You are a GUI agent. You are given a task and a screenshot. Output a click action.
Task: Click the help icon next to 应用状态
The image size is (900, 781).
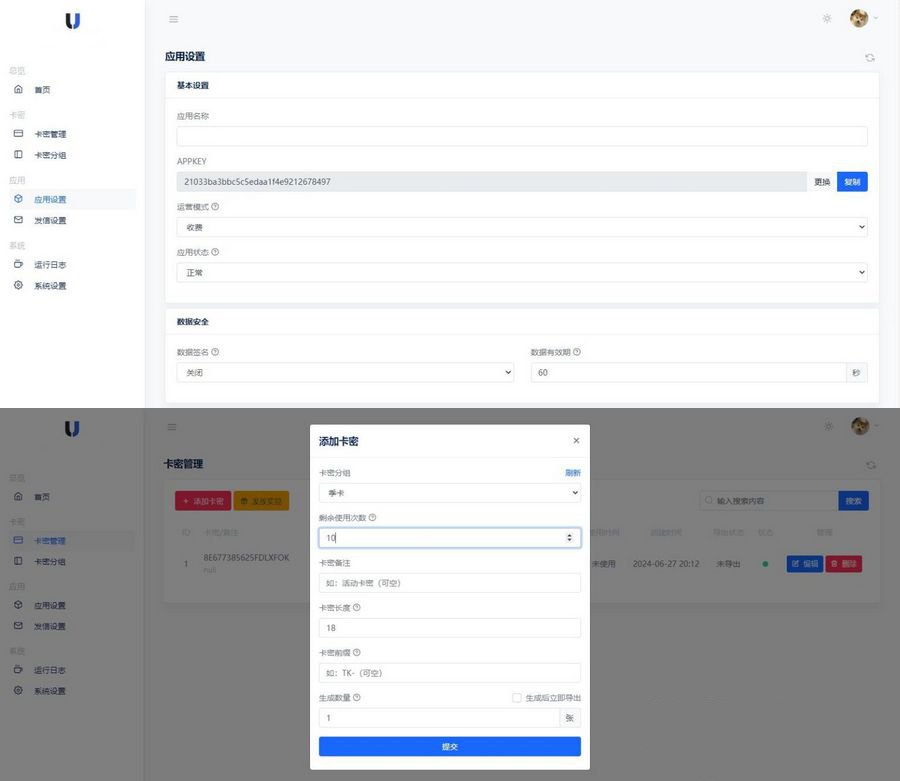pyautogui.click(x=215, y=252)
